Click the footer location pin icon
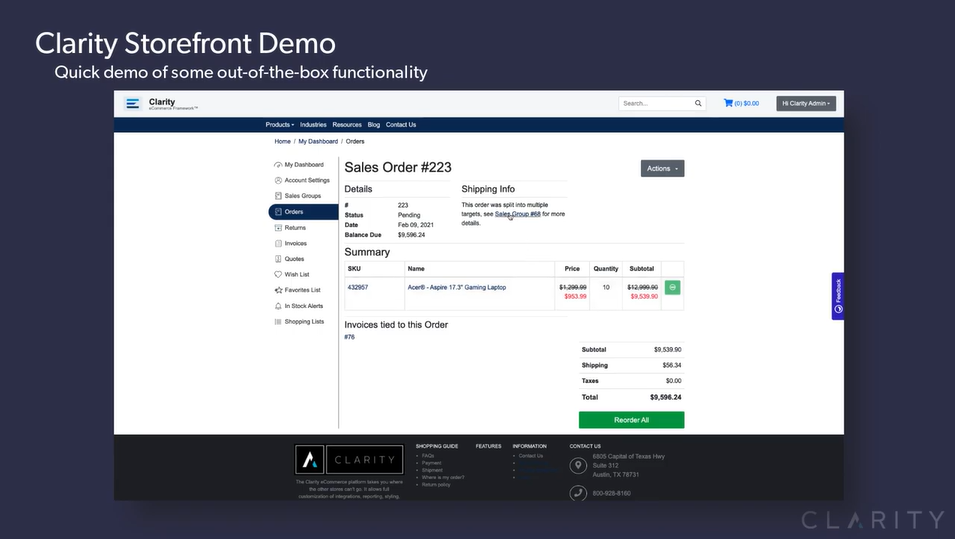 point(578,466)
